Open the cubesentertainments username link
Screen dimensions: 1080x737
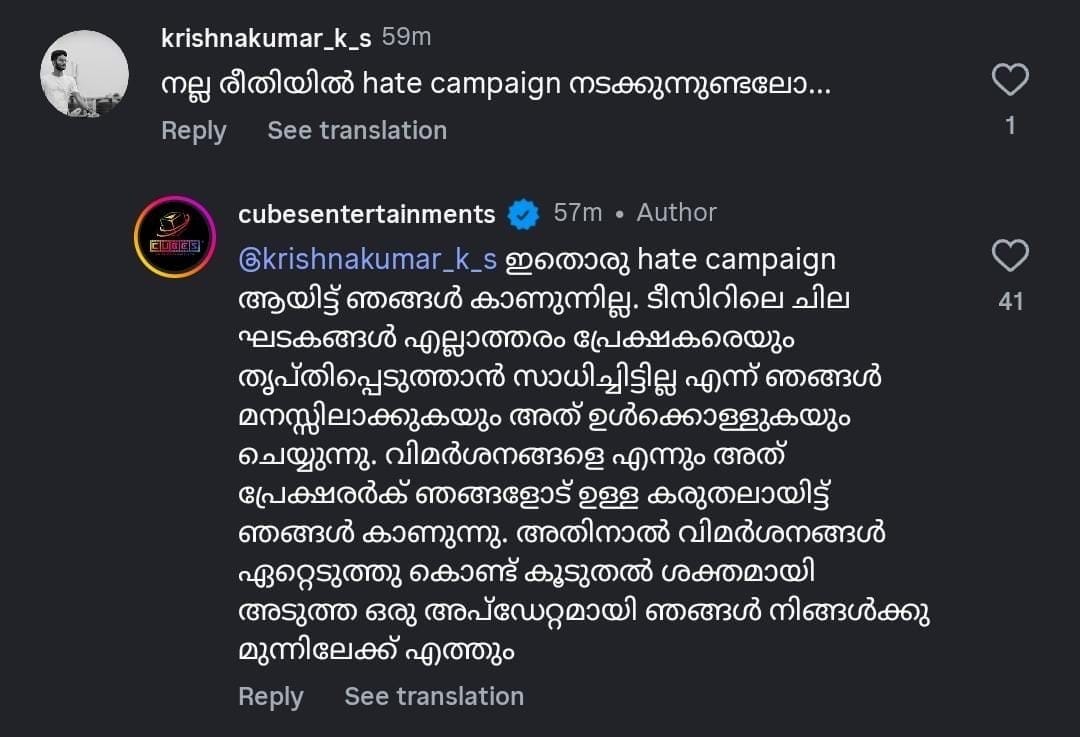[x=367, y=214]
